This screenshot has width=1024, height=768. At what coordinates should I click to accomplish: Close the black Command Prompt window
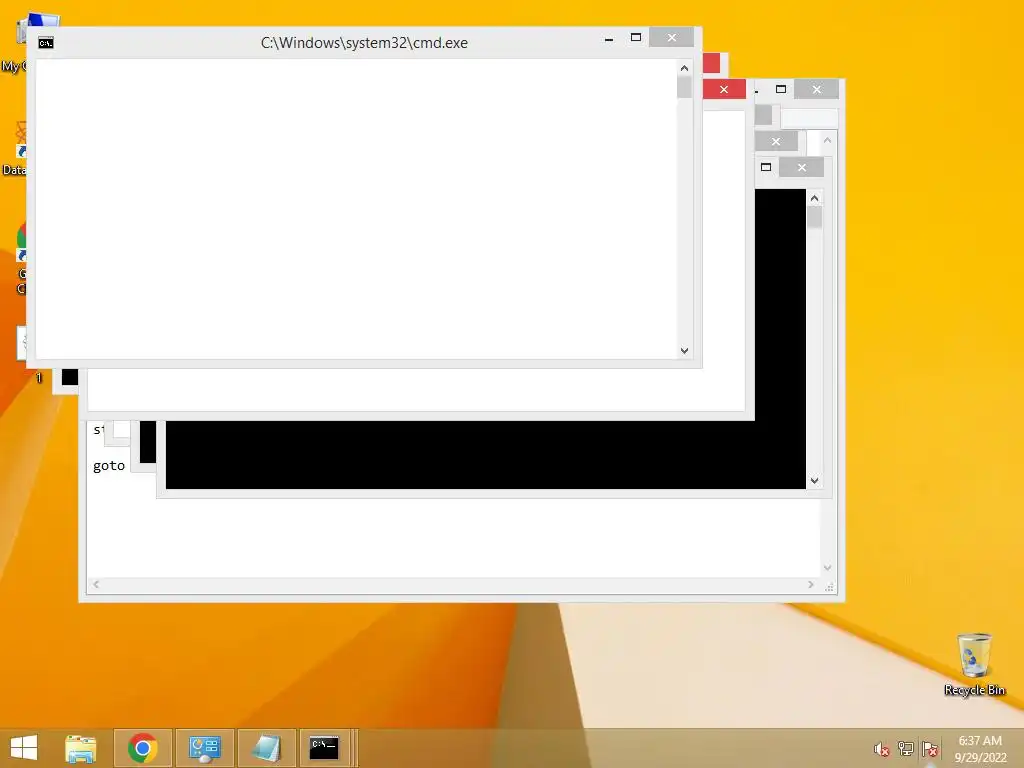(801, 167)
